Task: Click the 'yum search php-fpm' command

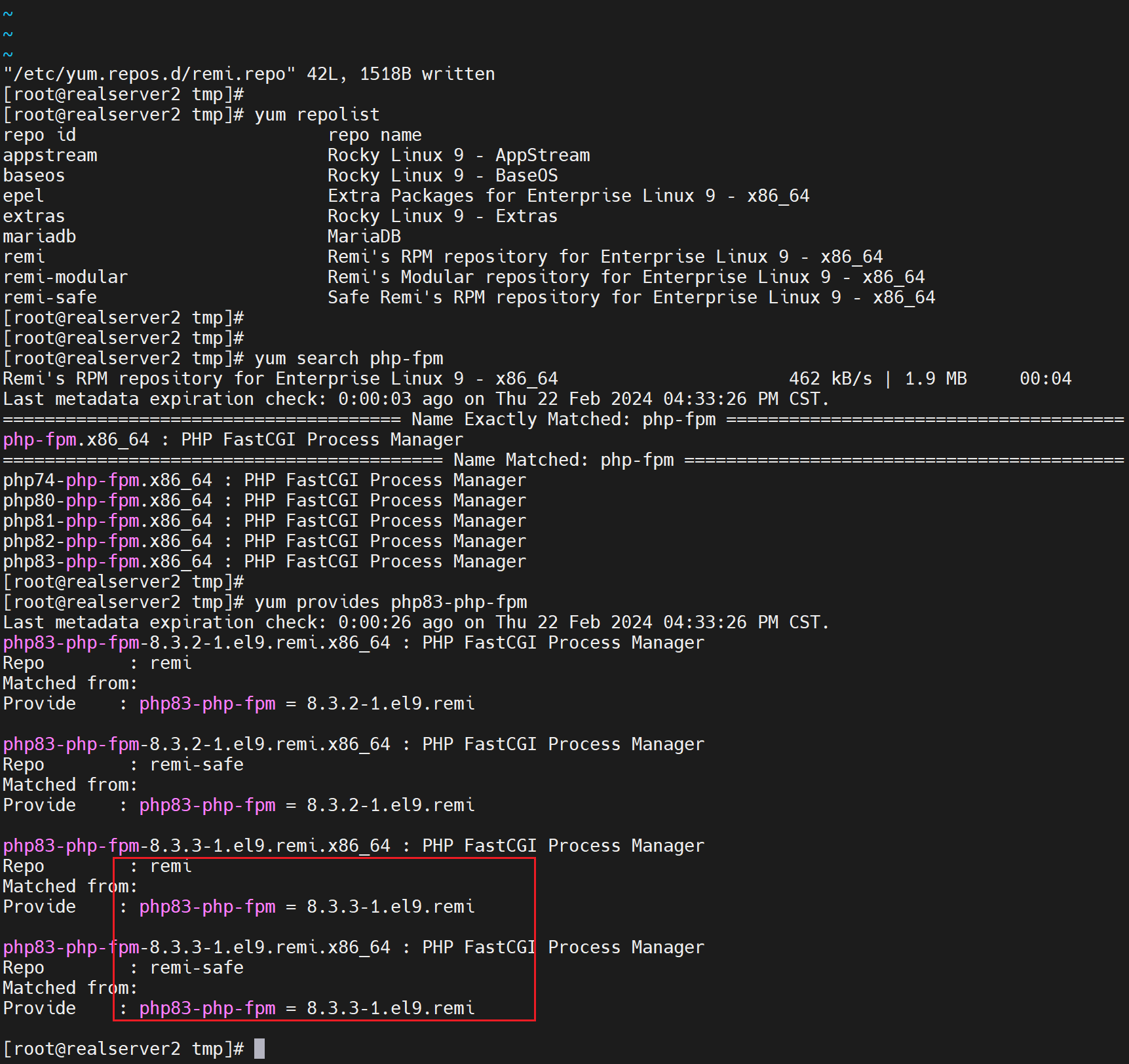Action: [349, 358]
